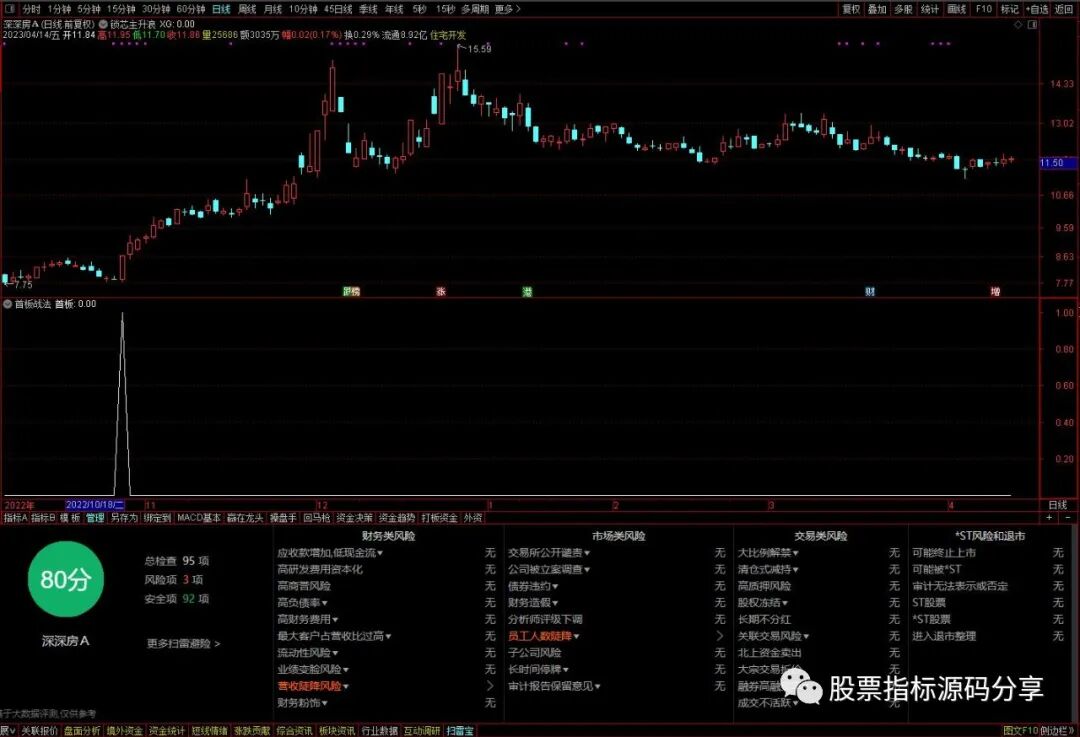Click the 涨 event marker under the chart
The width and height of the screenshot is (1080, 737).
coord(441,292)
